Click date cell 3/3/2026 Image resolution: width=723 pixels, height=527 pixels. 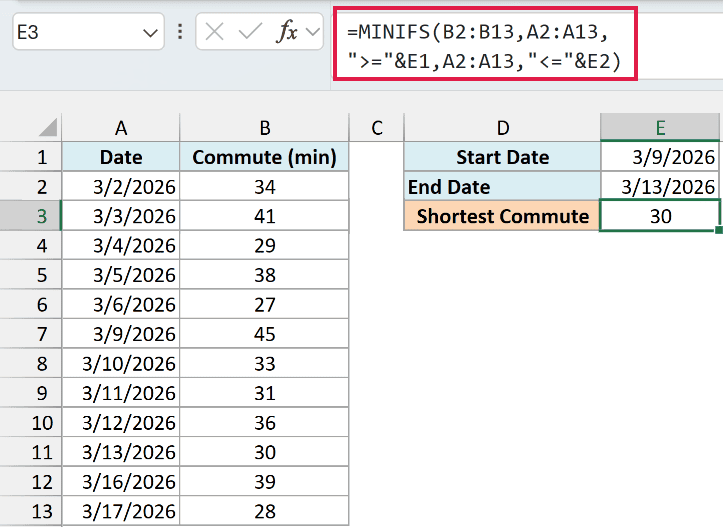(x=121, y=216)
